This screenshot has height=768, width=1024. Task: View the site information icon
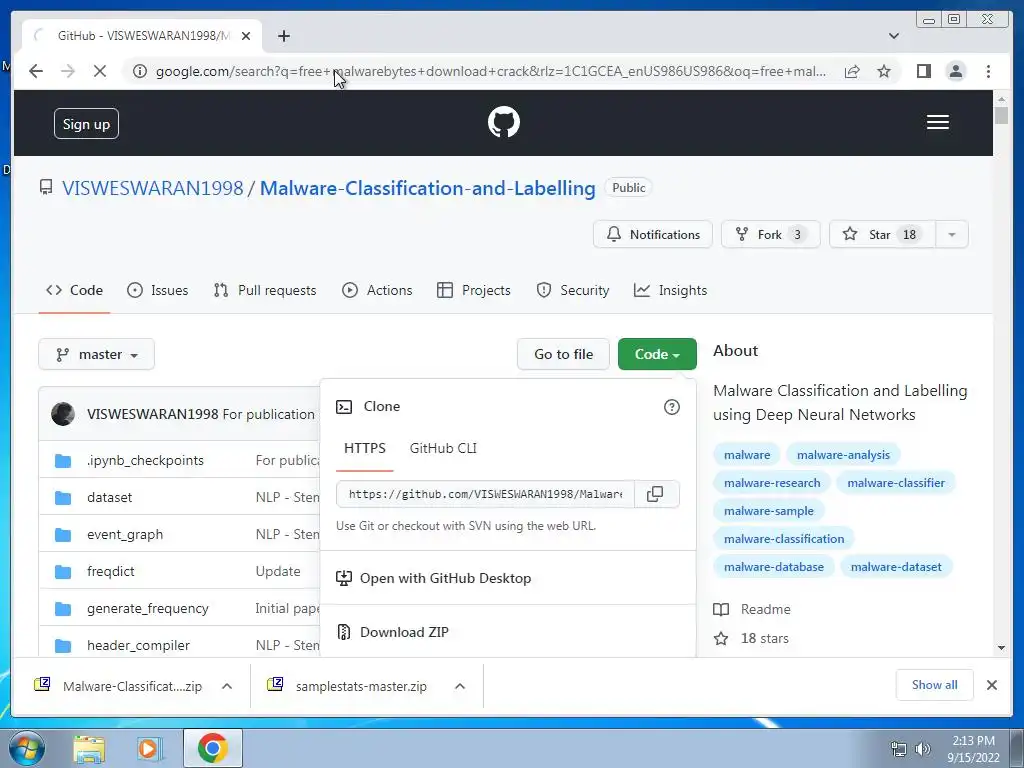tap(140, 71)
